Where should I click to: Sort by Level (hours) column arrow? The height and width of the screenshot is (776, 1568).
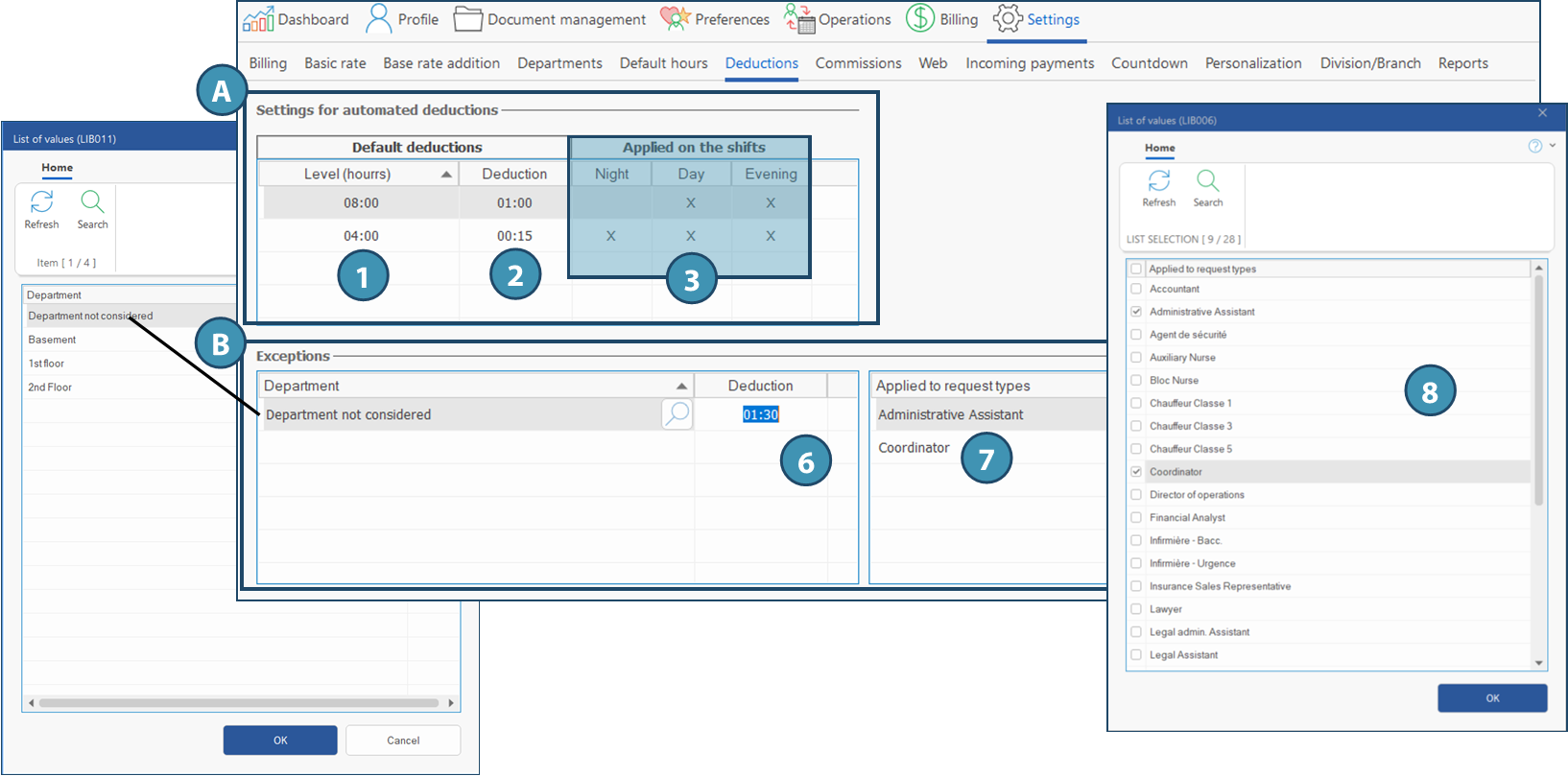(x=446, y=175)
